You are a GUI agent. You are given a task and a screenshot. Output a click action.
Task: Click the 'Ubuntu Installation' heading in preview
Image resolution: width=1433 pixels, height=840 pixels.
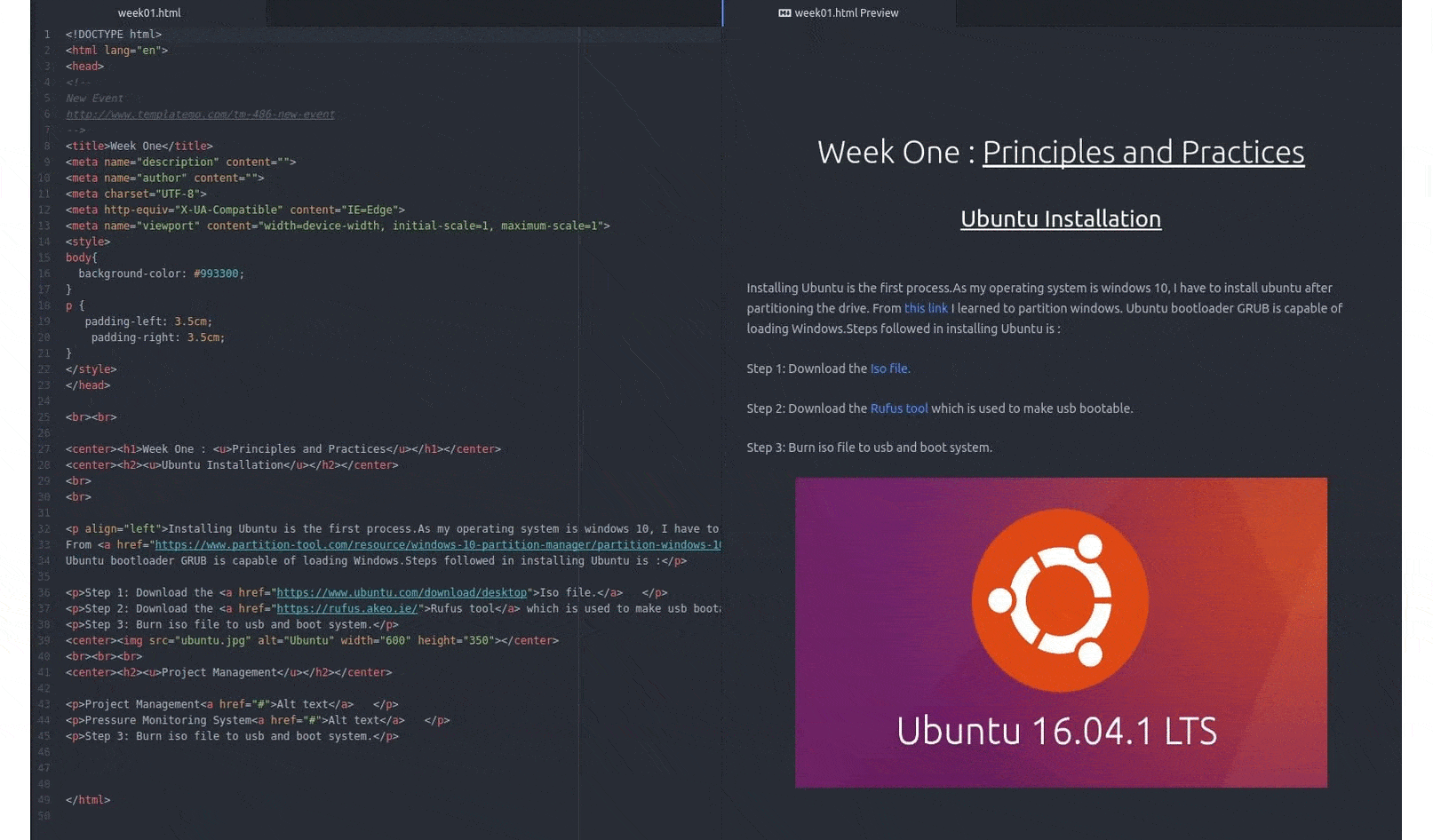pos(1061,218)
